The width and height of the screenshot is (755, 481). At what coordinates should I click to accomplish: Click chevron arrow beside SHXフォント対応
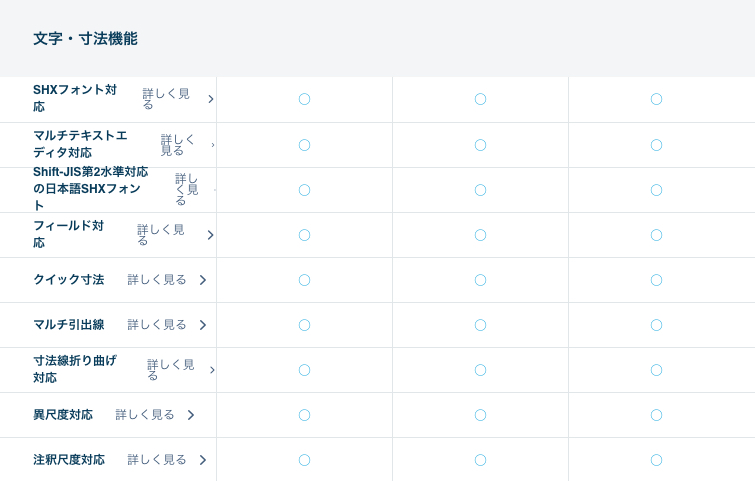point(211,99)
